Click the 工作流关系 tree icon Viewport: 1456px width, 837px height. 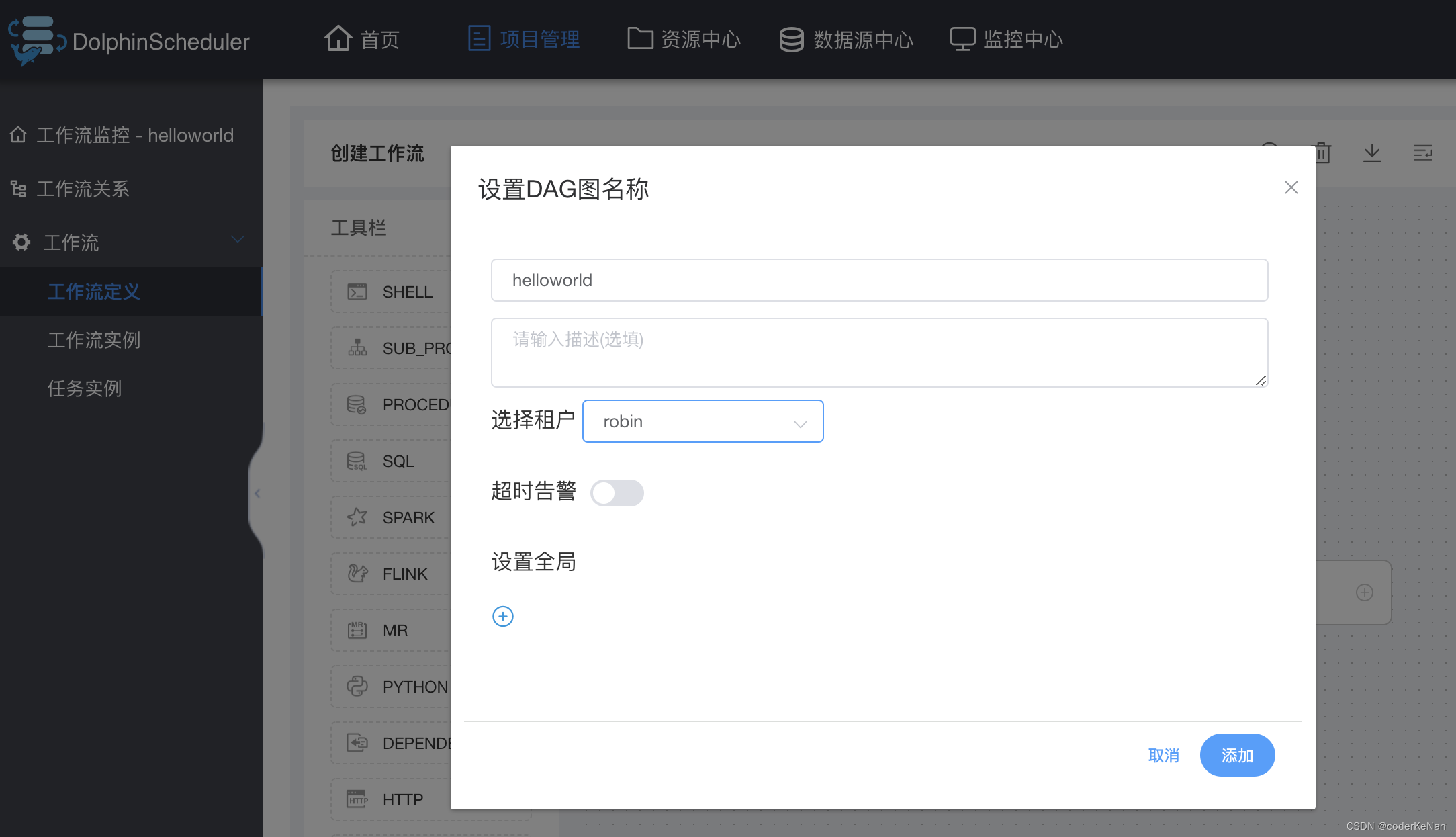pos(19,189)
